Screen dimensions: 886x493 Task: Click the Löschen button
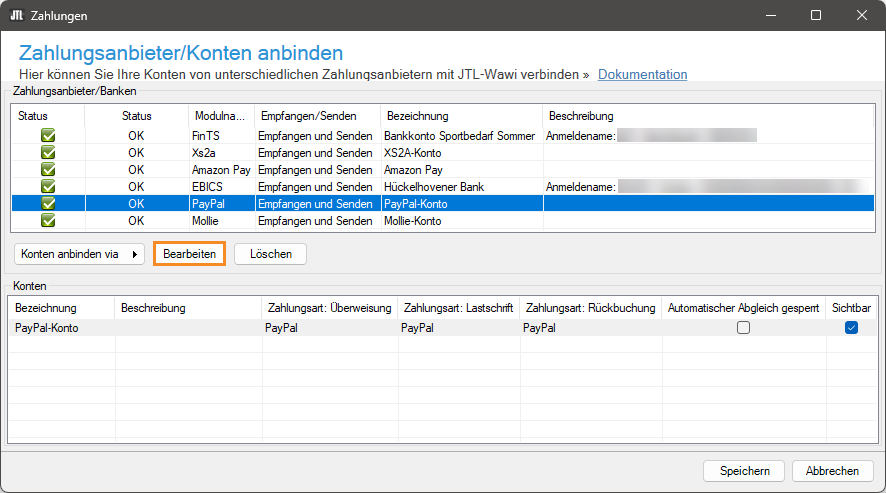[270, 254]
